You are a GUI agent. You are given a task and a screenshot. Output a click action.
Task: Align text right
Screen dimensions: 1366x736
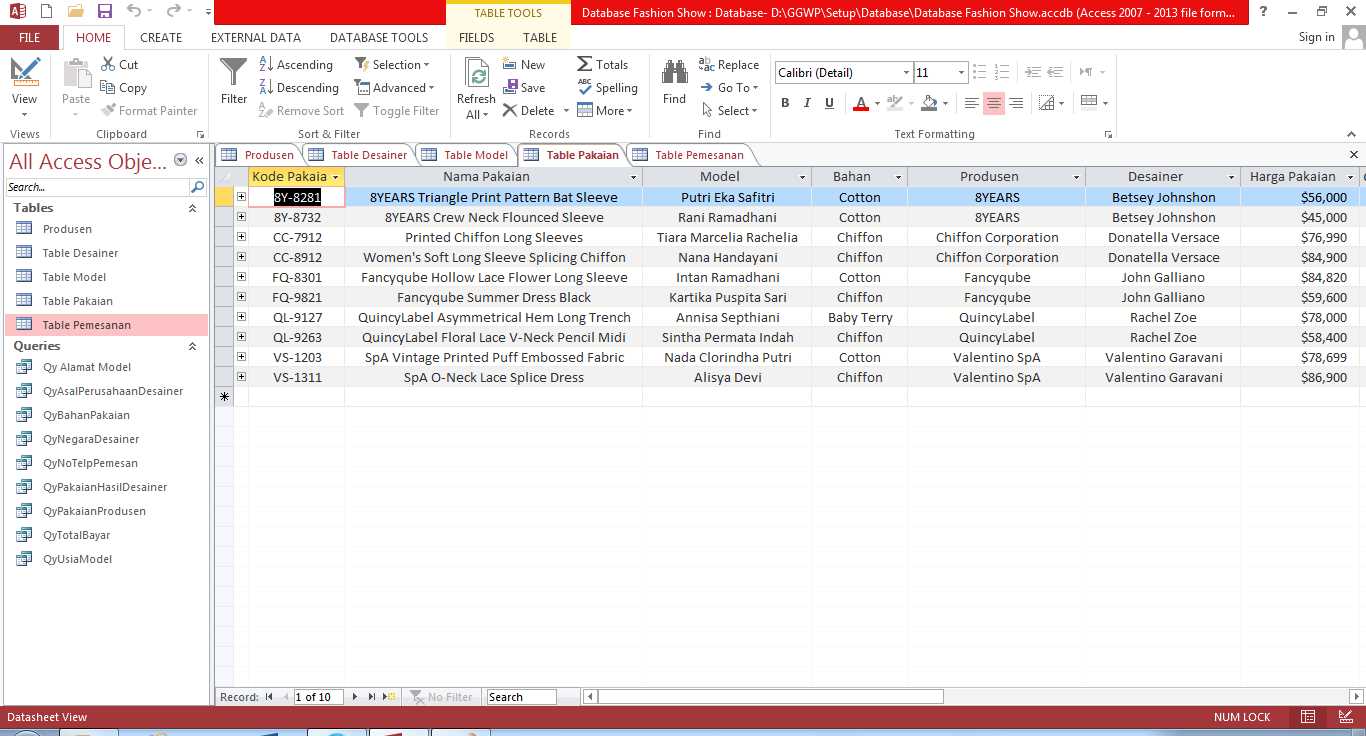1016,103
